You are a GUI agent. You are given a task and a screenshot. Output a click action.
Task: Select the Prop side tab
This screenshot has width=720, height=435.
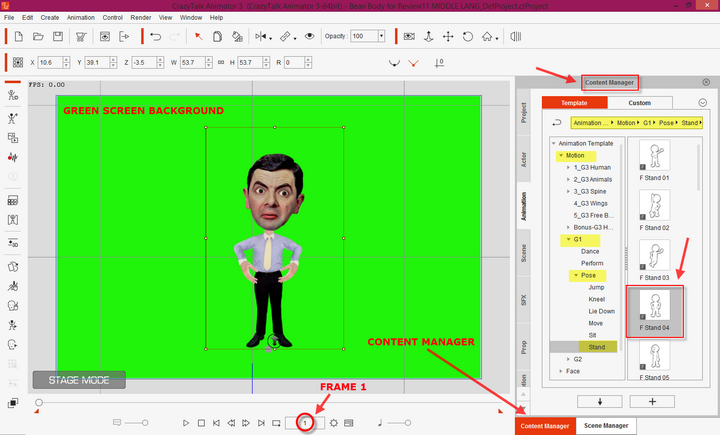click(523, 347)
